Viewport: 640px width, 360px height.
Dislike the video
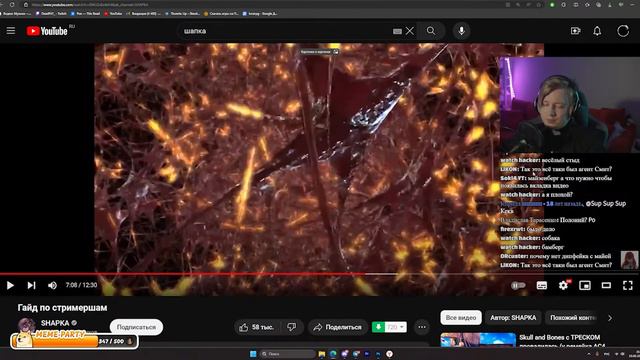tap(292, 327)
